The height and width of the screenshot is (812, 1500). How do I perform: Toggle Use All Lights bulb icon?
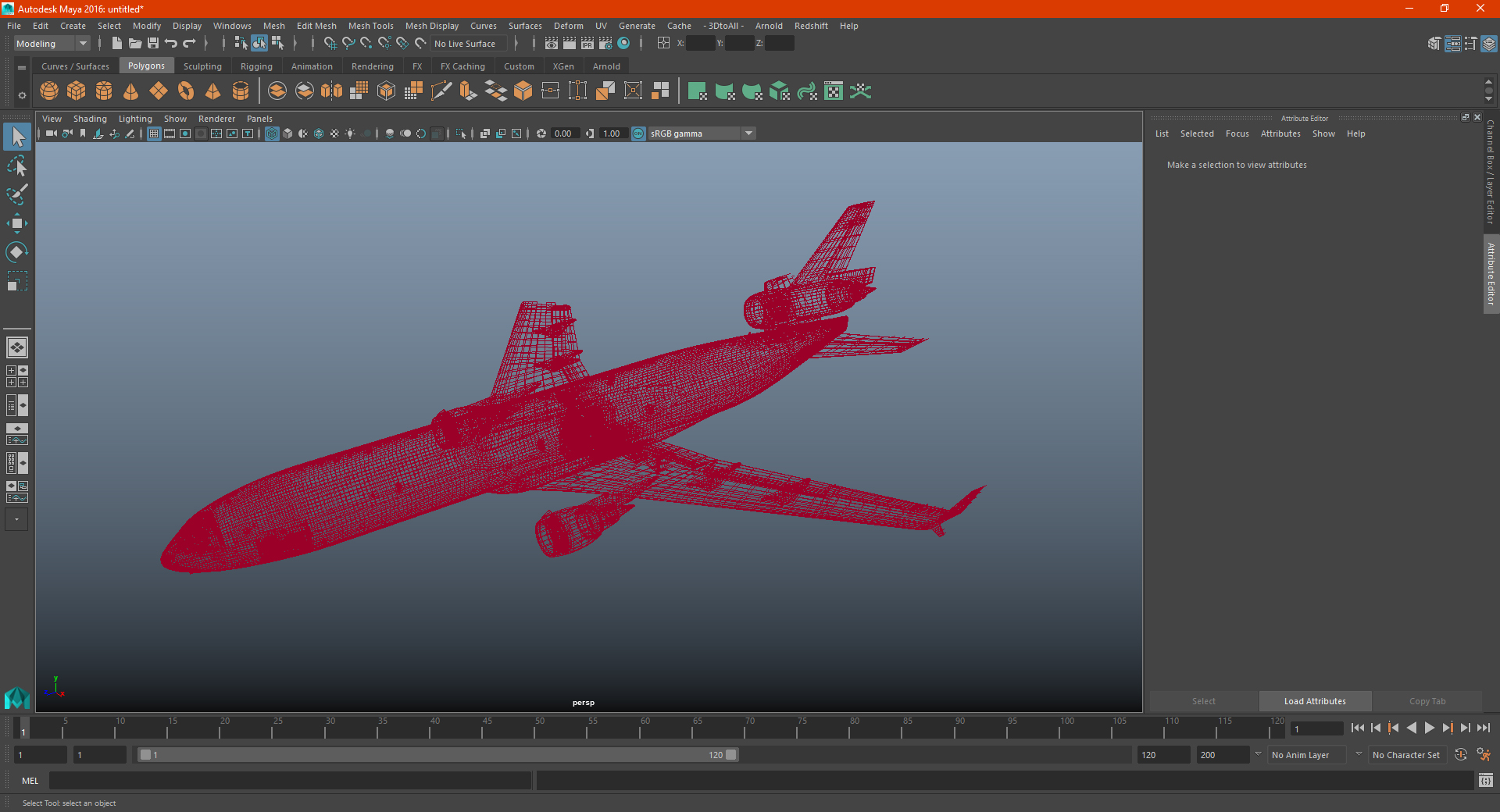[350, 134]
